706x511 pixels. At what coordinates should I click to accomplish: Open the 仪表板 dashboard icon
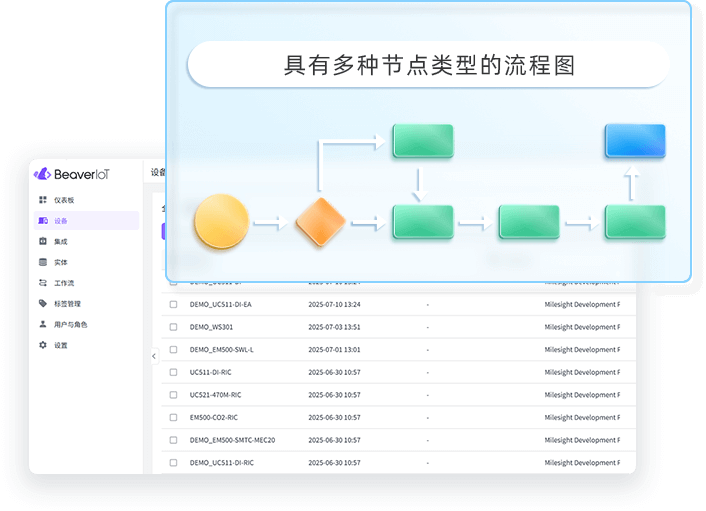(x=43, y=200)
